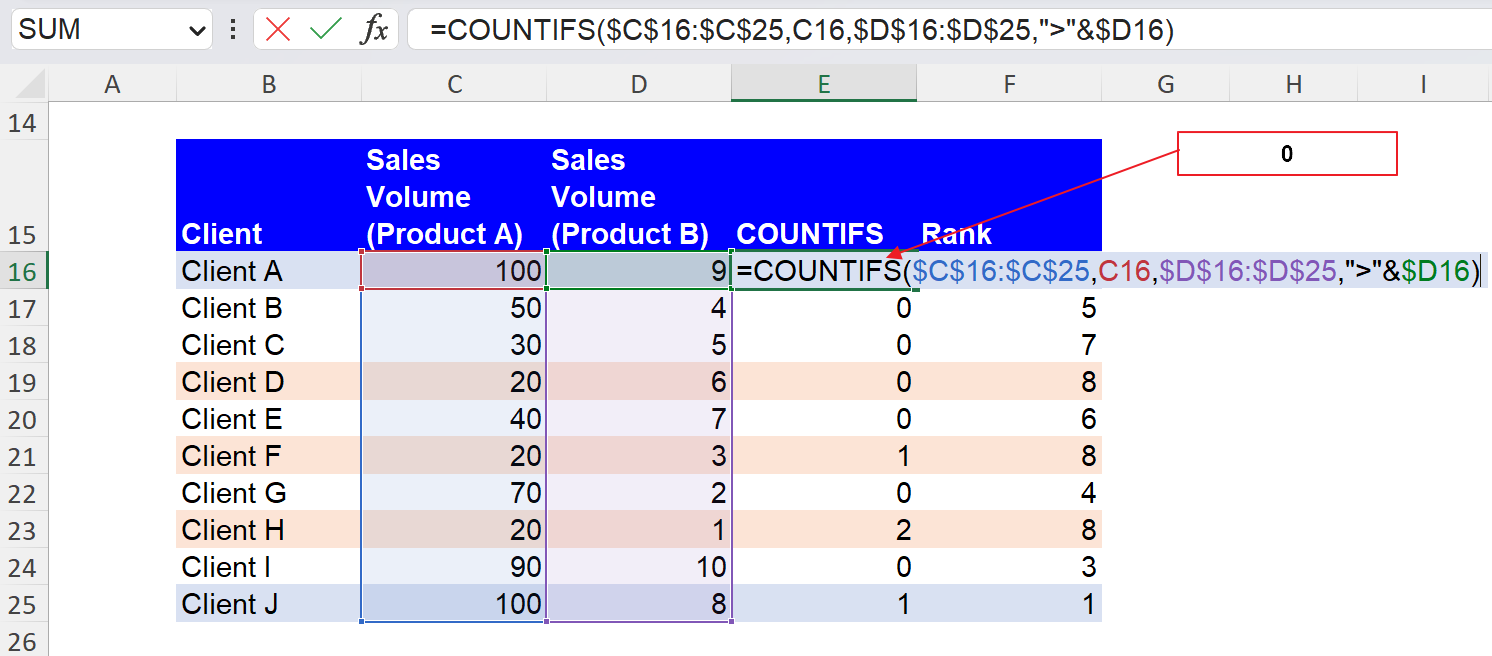Click the Rank header cell
Screen dimensions: 1492x656
1009,196
